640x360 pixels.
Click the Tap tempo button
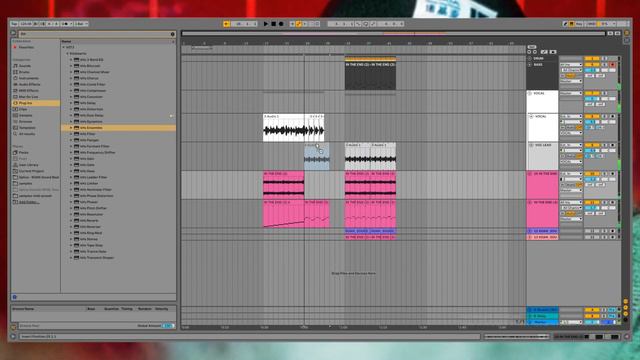(x=14, y=24)
